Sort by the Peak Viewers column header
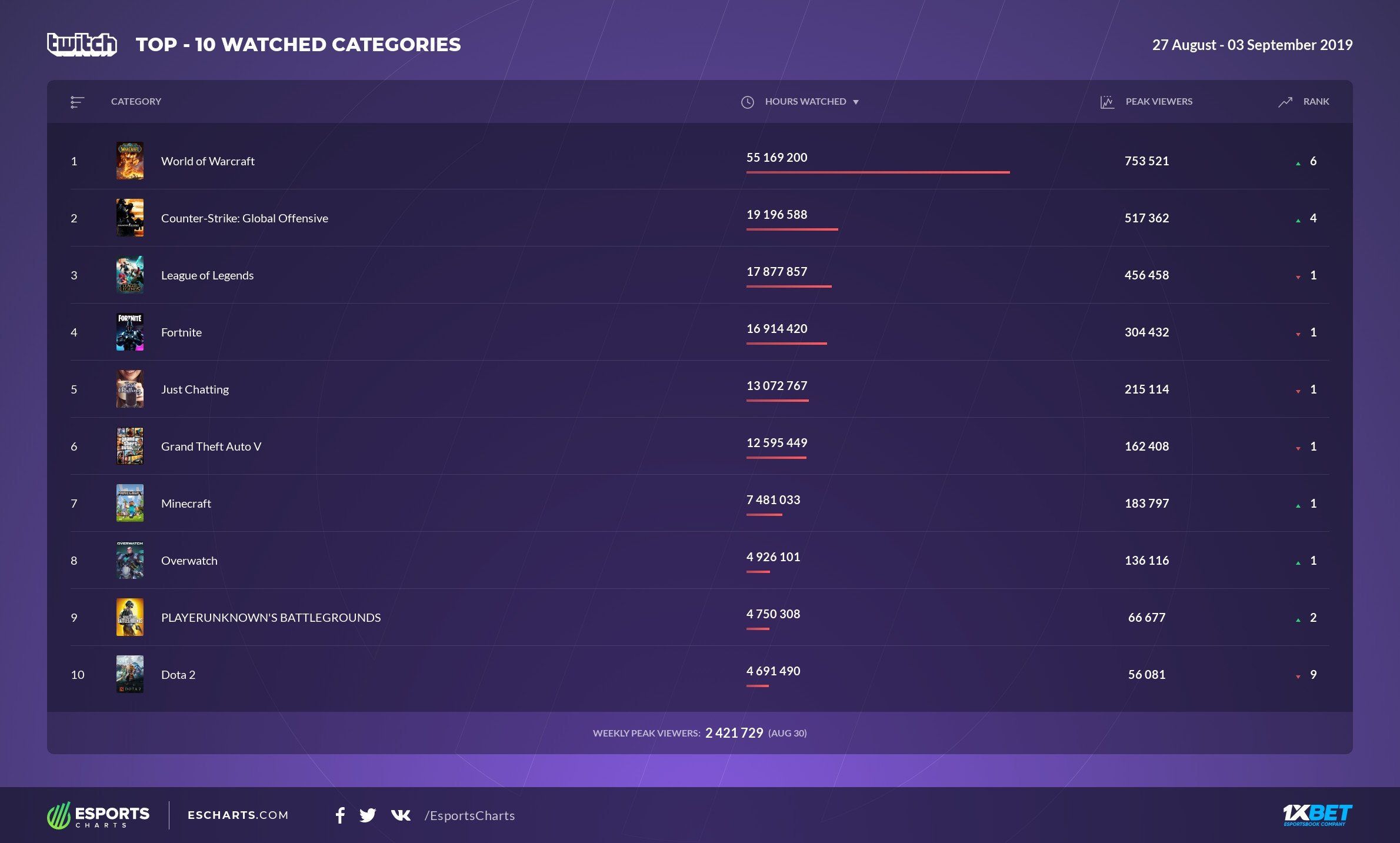 [x=1159, y=101]
